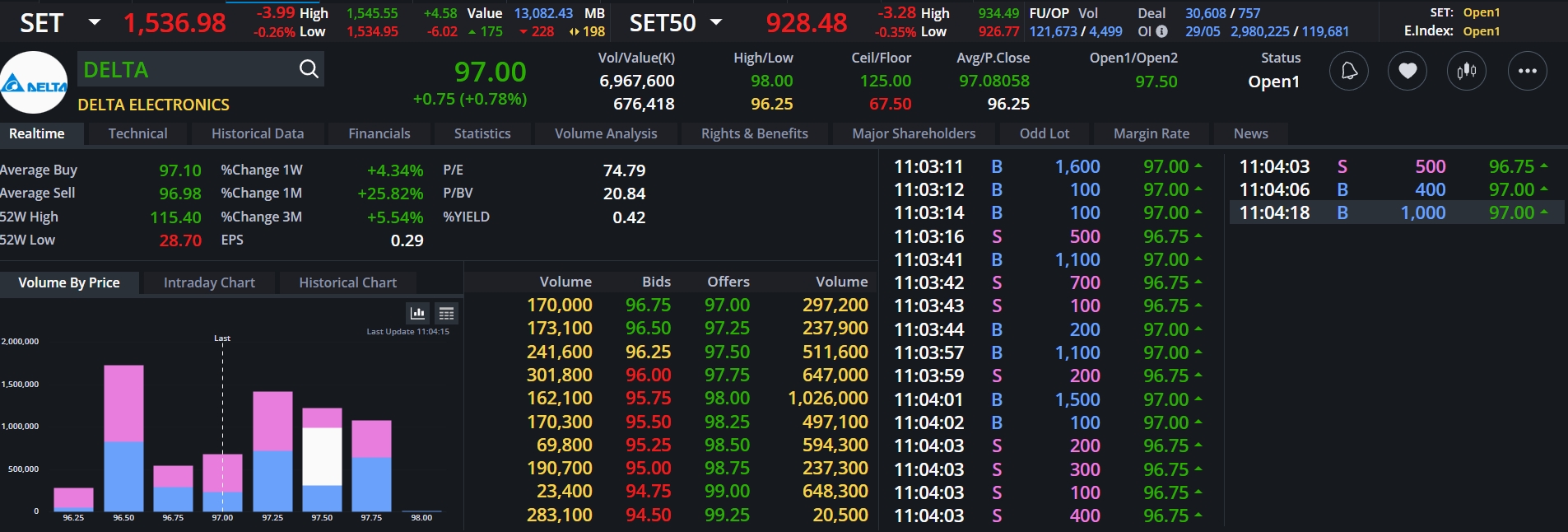Click the "Last" marker line label on chart
Image resolution: width=1568 pixels, height=532 pixels.
(x=222, y=338)
